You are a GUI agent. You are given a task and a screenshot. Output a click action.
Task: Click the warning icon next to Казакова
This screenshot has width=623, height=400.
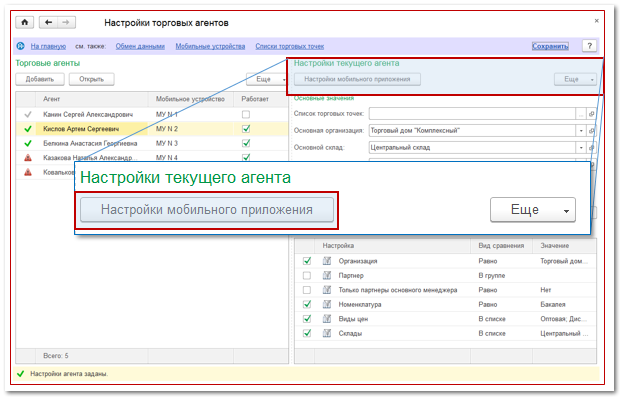click(25, 158)
